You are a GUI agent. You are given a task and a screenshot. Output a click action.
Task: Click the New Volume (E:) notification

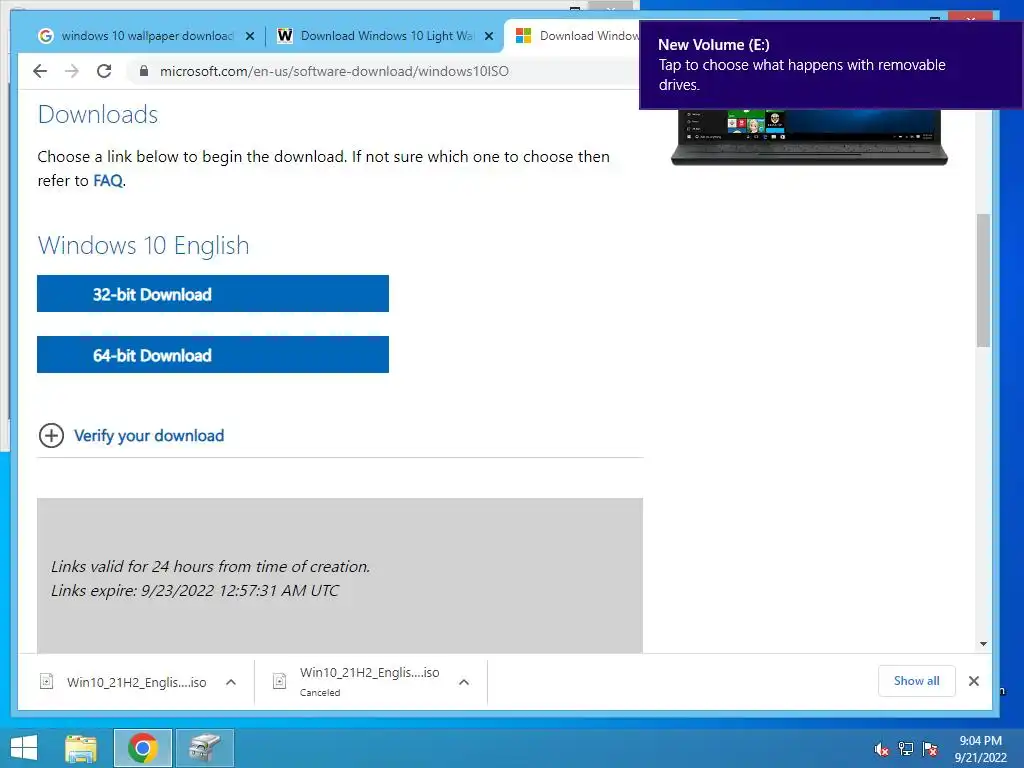click(x=831, y=65)
